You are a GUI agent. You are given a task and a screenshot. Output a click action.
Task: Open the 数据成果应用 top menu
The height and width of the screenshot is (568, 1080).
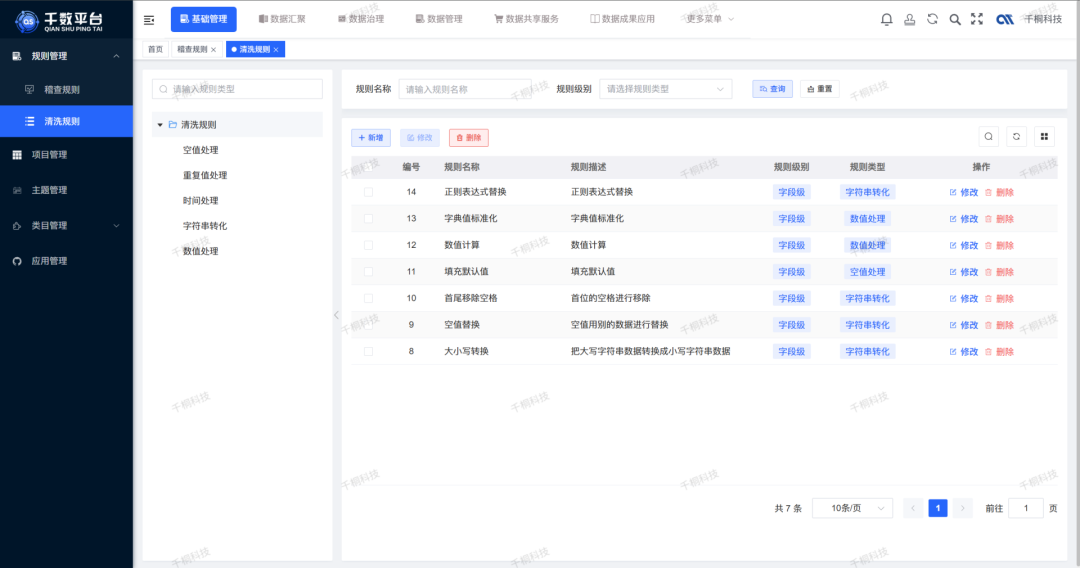pos(622,19)
